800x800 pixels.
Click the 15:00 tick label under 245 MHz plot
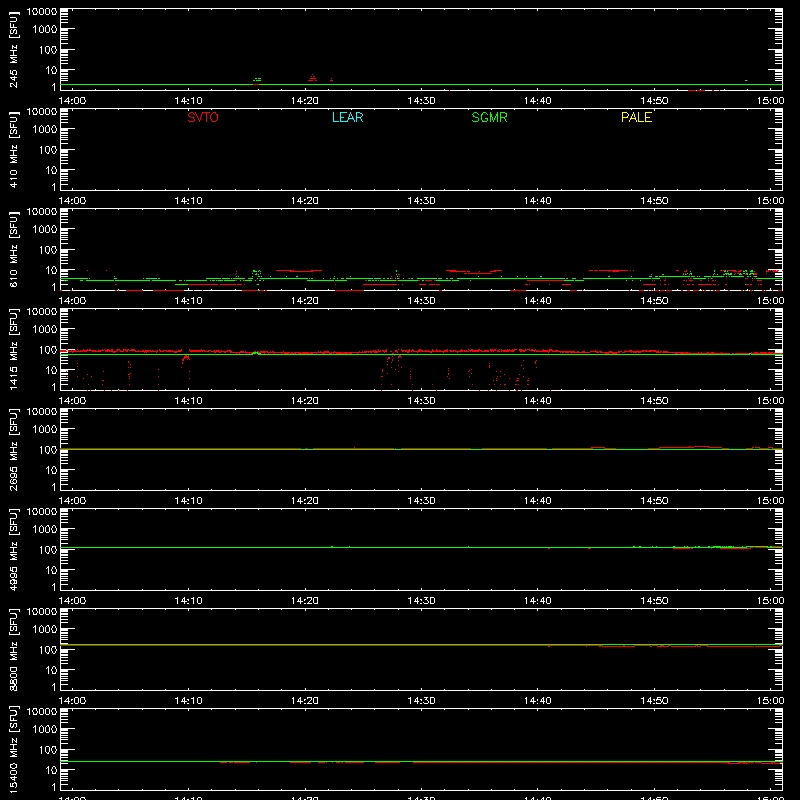(x=770, y=101)
